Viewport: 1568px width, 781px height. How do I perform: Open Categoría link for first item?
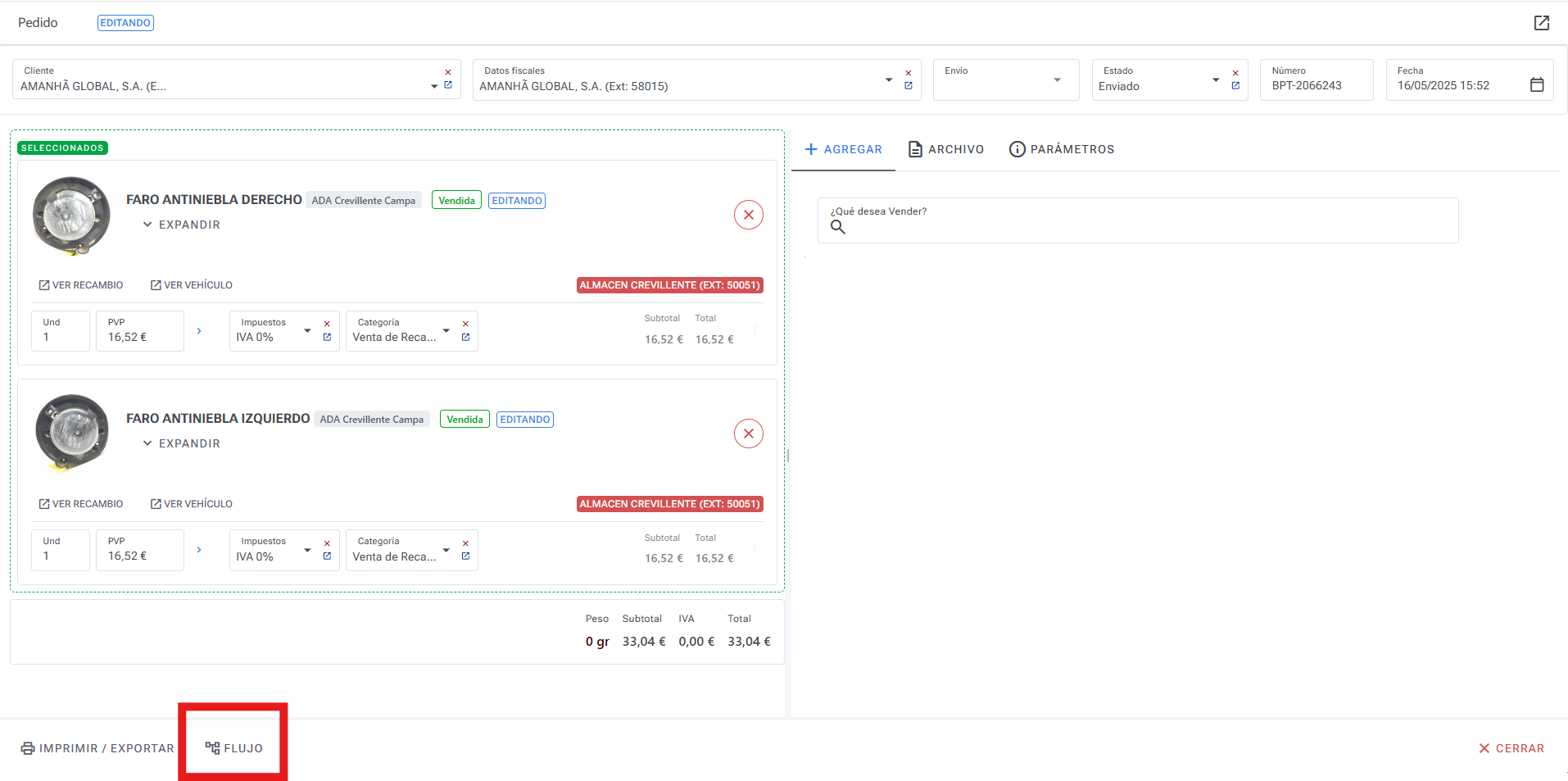[465, 338]
